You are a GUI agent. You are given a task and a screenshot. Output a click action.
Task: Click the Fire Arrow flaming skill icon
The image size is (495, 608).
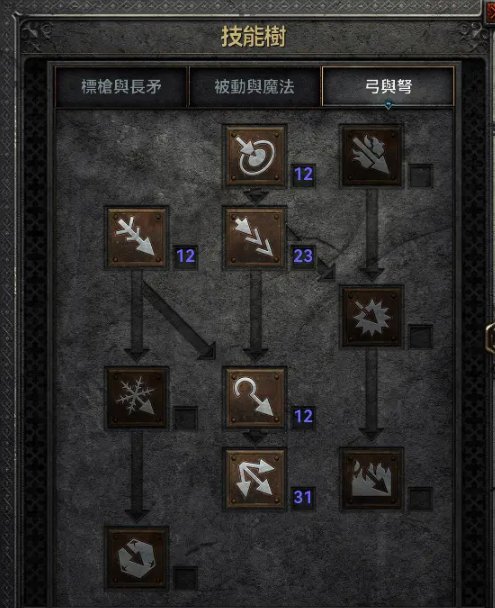click(x=372, y=156)
